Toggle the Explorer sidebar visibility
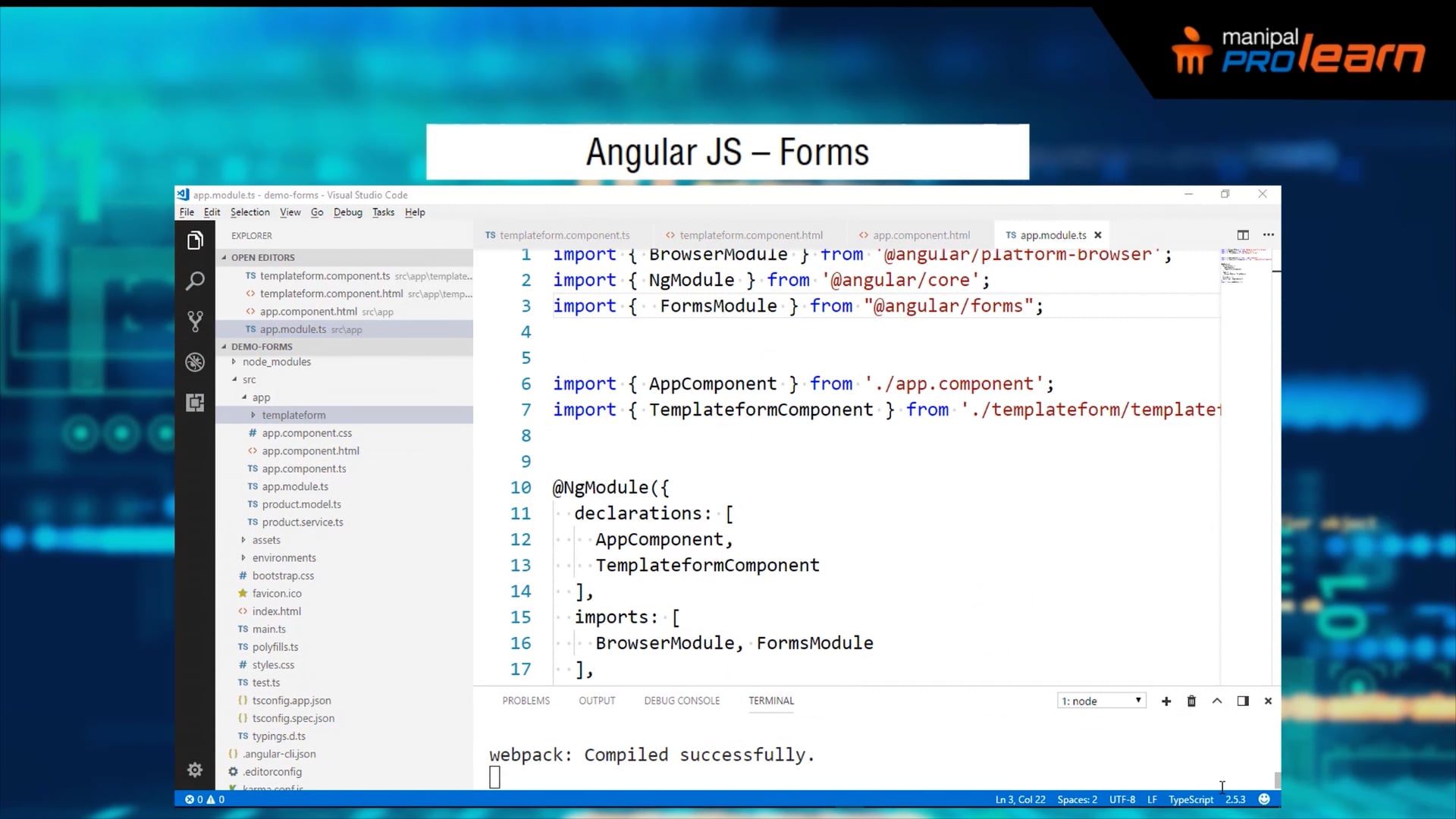The image size is (1456, 819). (x=195, y=240)
